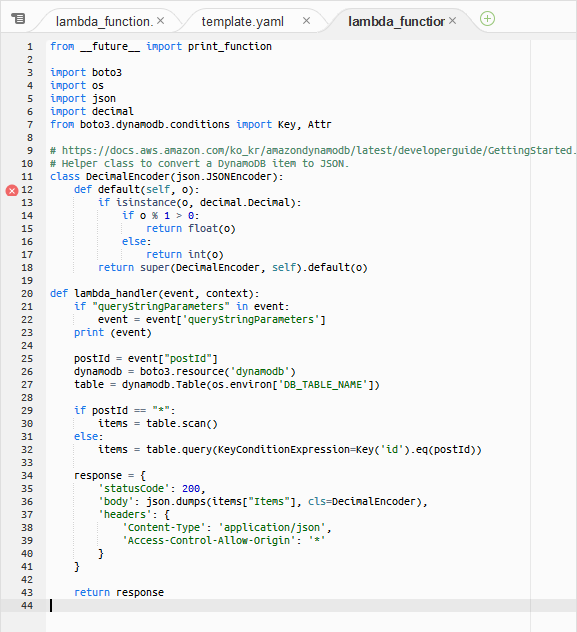Image resolution: width=577 pixels, height=632 pixels.
Task: Place cursor on 'return response' line
Action: [119, 592]
